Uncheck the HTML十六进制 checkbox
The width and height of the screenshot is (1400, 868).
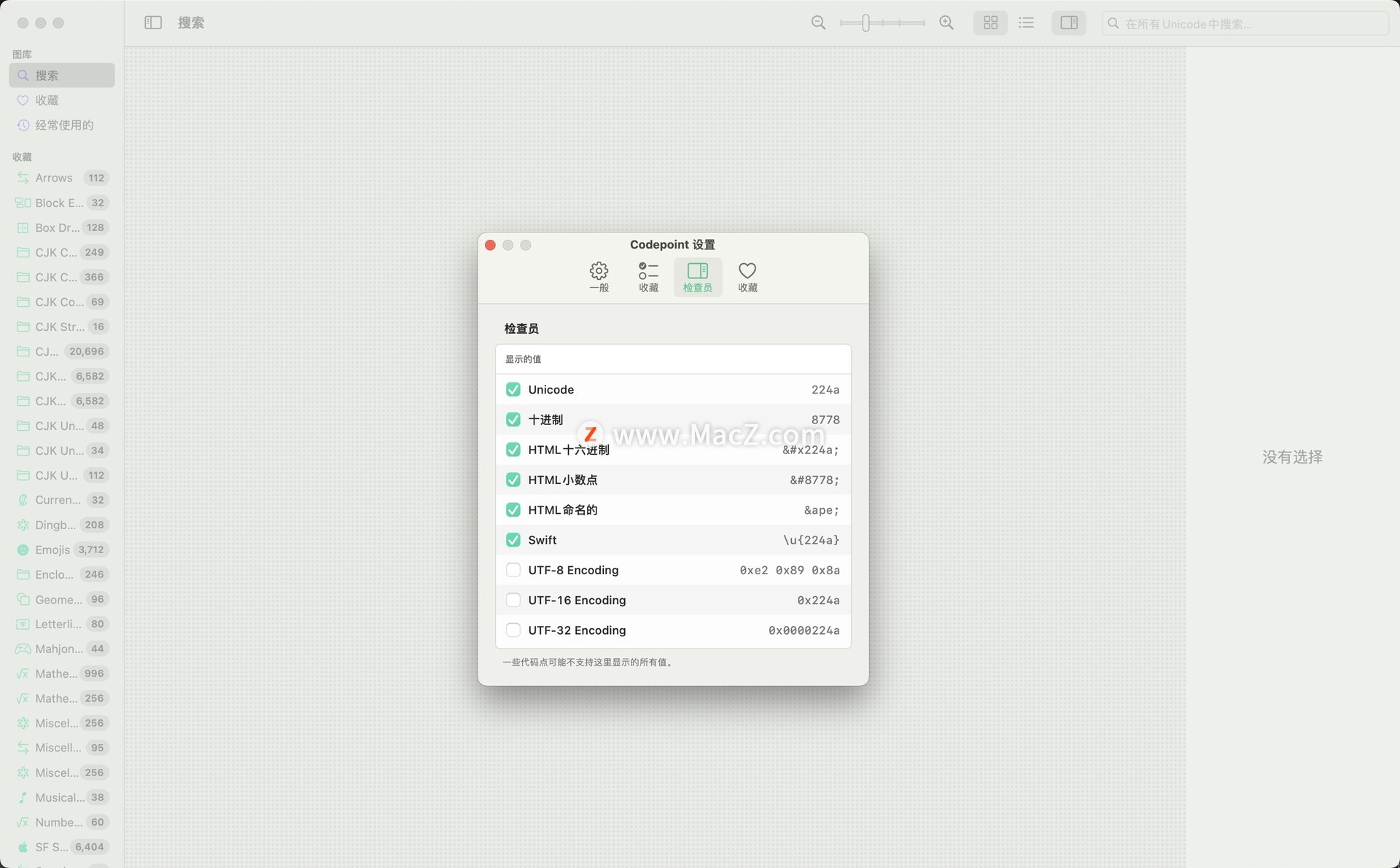[x=513, y=450]
